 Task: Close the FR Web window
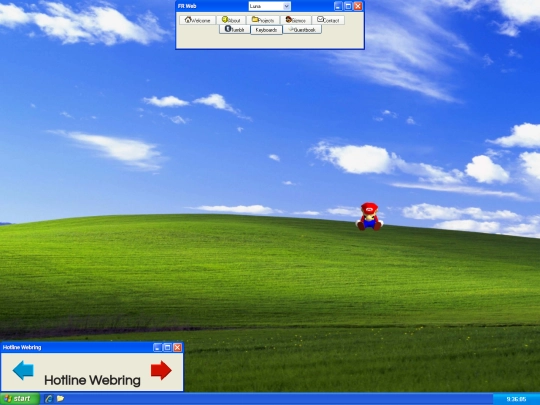[x=358, y=6]
